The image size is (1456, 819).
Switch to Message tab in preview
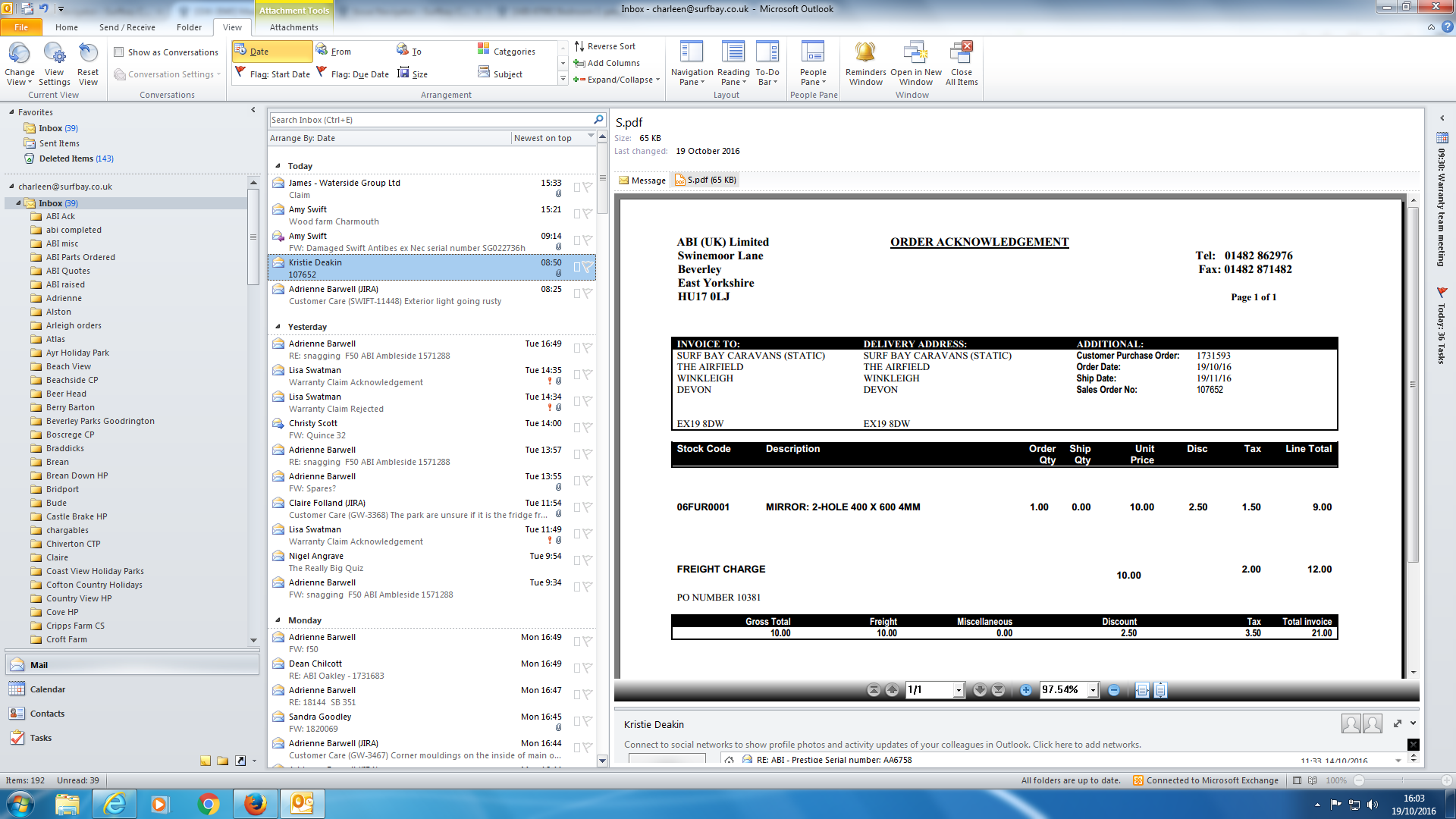(642, 180)
